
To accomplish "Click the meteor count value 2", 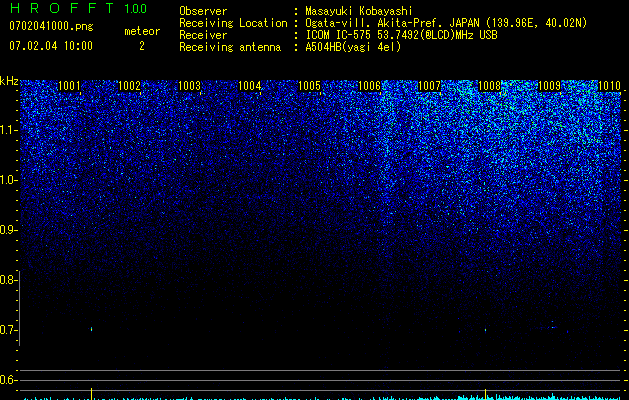I will [142, 46].
